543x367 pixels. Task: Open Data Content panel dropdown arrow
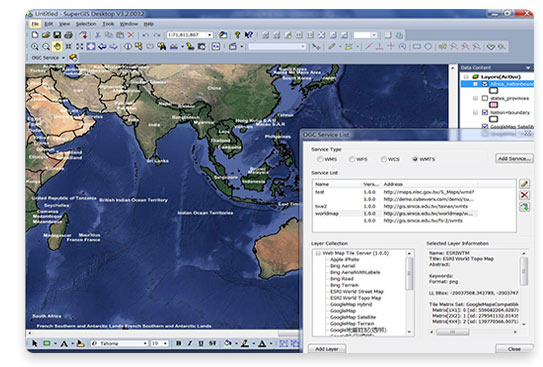pyautogui.click(x=528, y=68)
